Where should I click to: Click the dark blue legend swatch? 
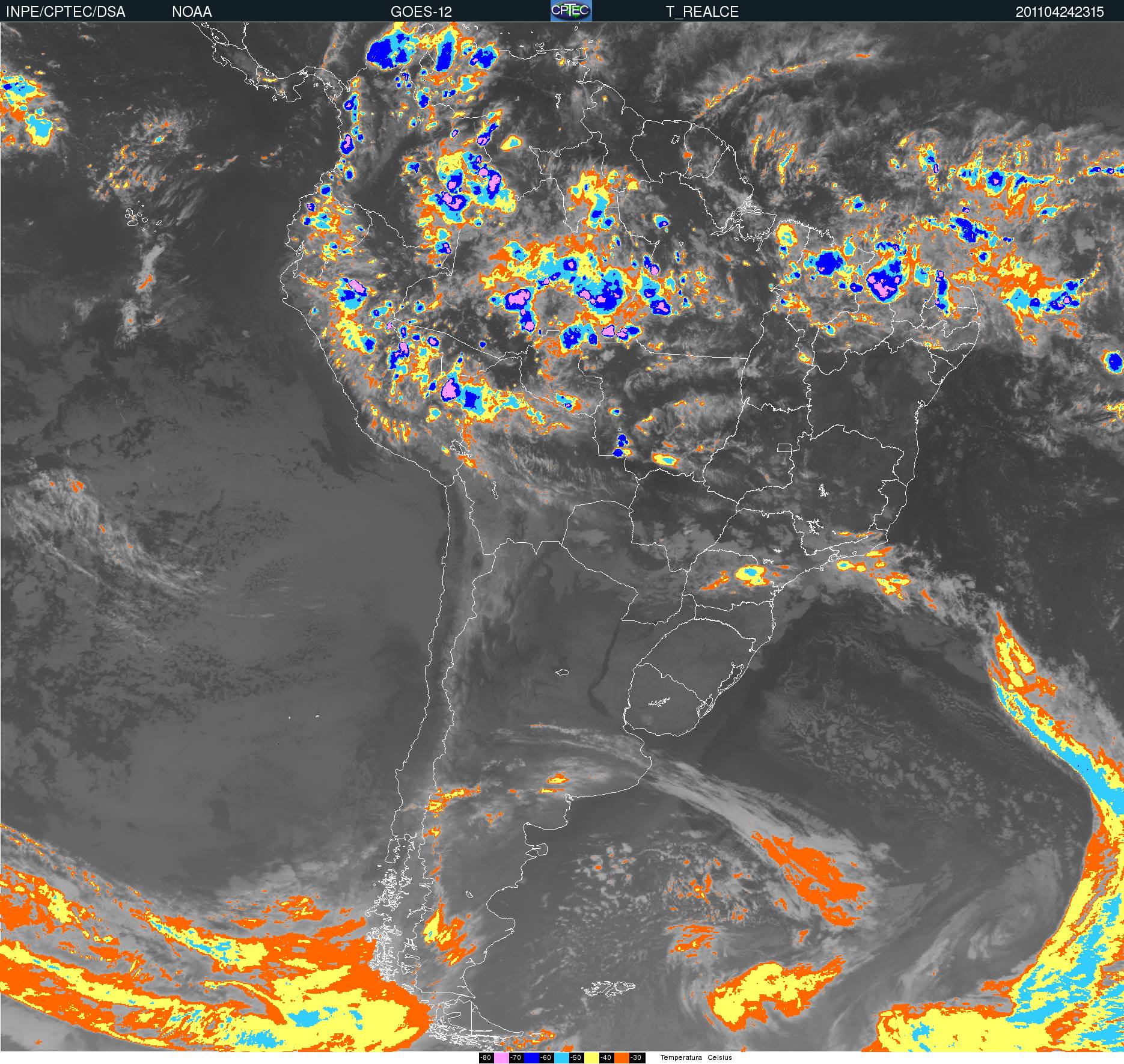[x=531, y=1058]
